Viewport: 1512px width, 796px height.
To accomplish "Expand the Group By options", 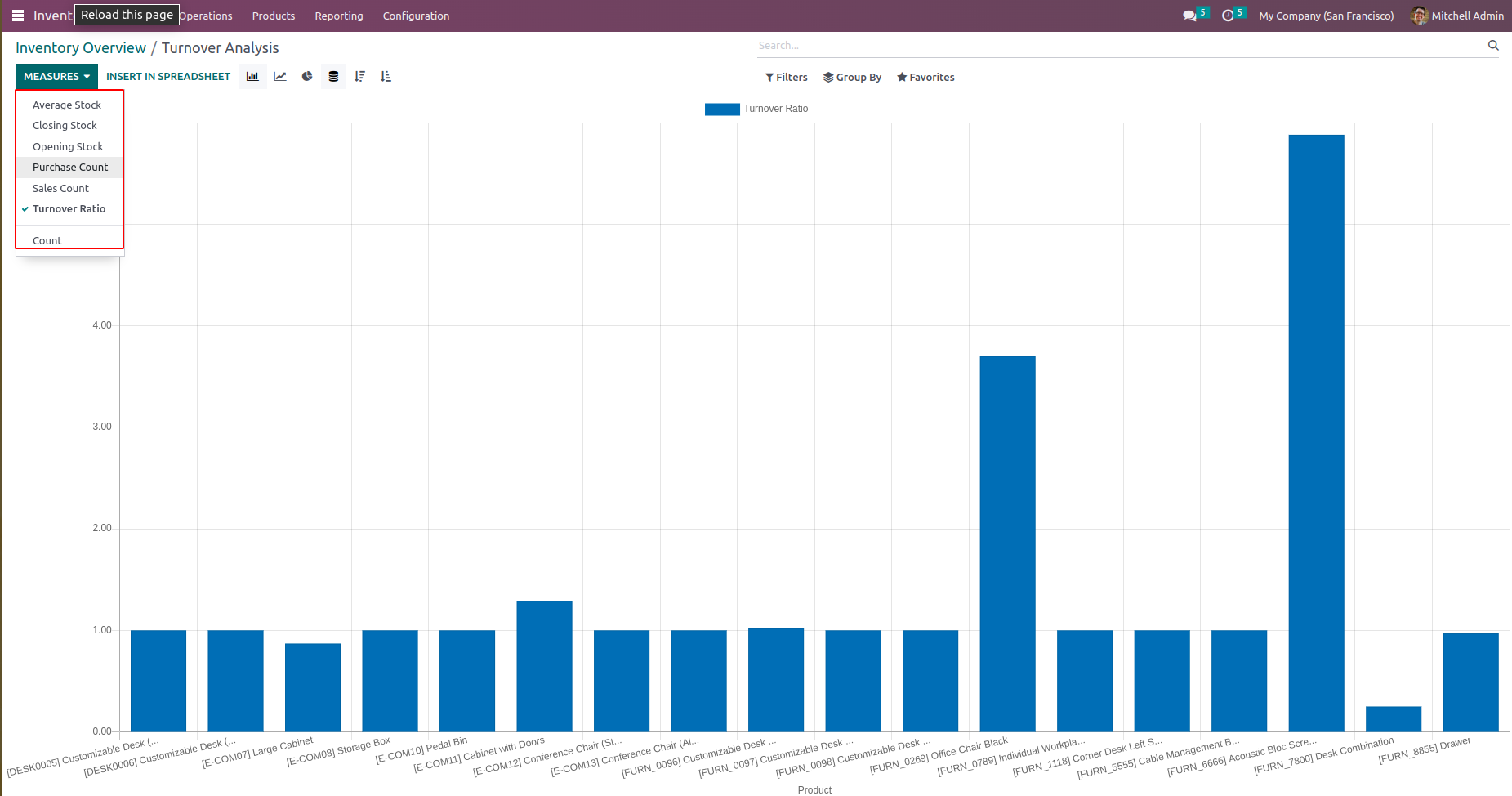I will pos(852,78).
